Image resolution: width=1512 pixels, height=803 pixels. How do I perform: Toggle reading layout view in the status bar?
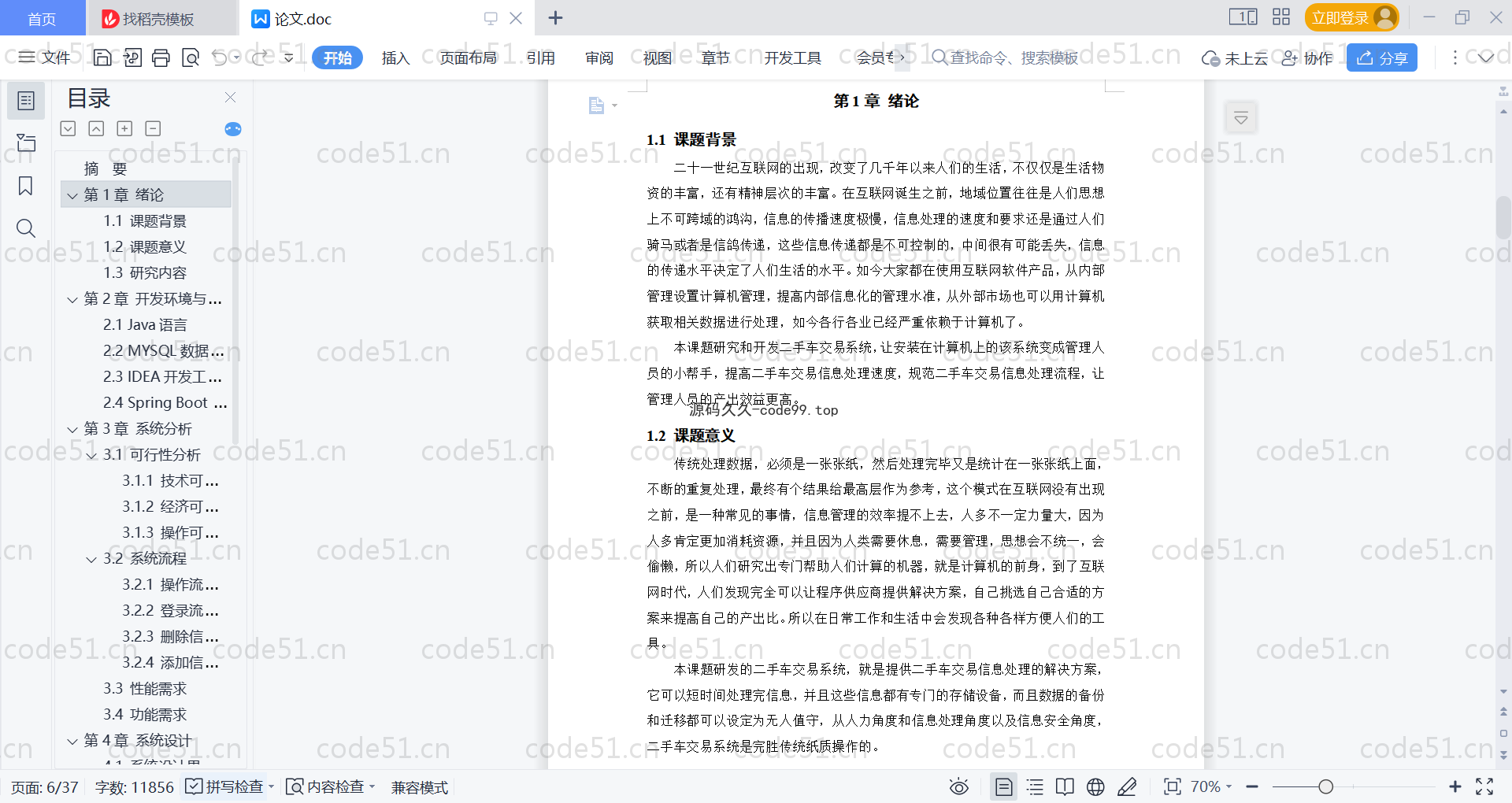1065,786
